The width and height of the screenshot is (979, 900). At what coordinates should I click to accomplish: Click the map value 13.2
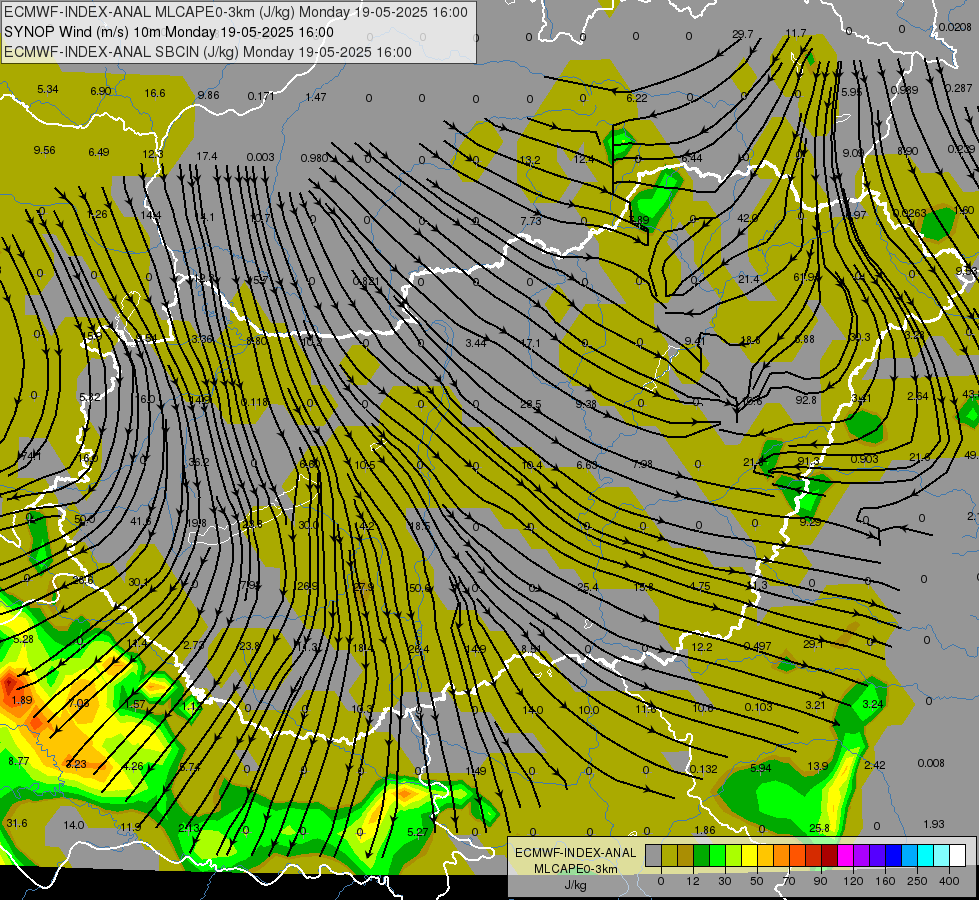[529, 160]
